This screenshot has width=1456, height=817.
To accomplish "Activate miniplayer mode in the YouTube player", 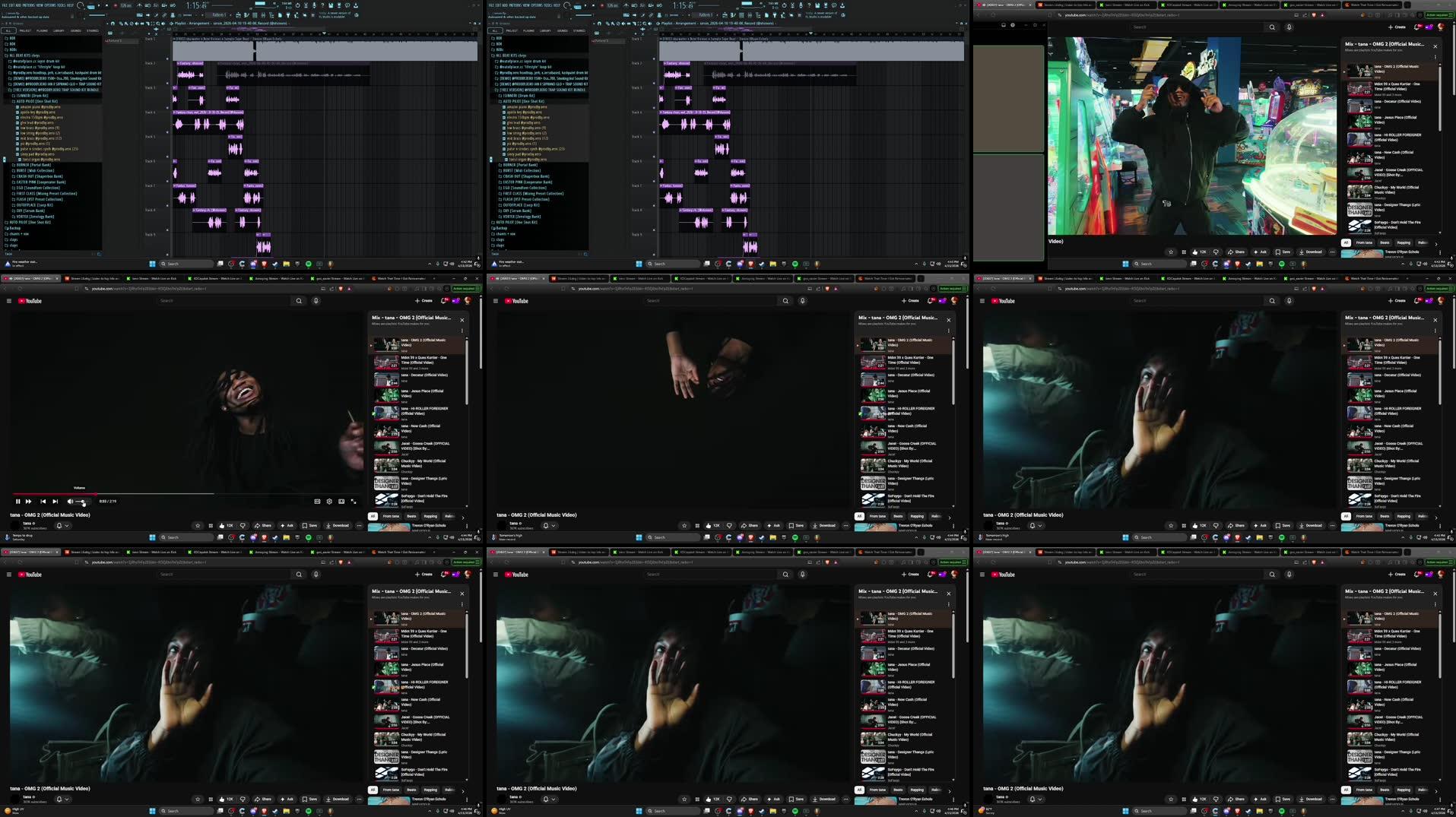I will point(341,502).
